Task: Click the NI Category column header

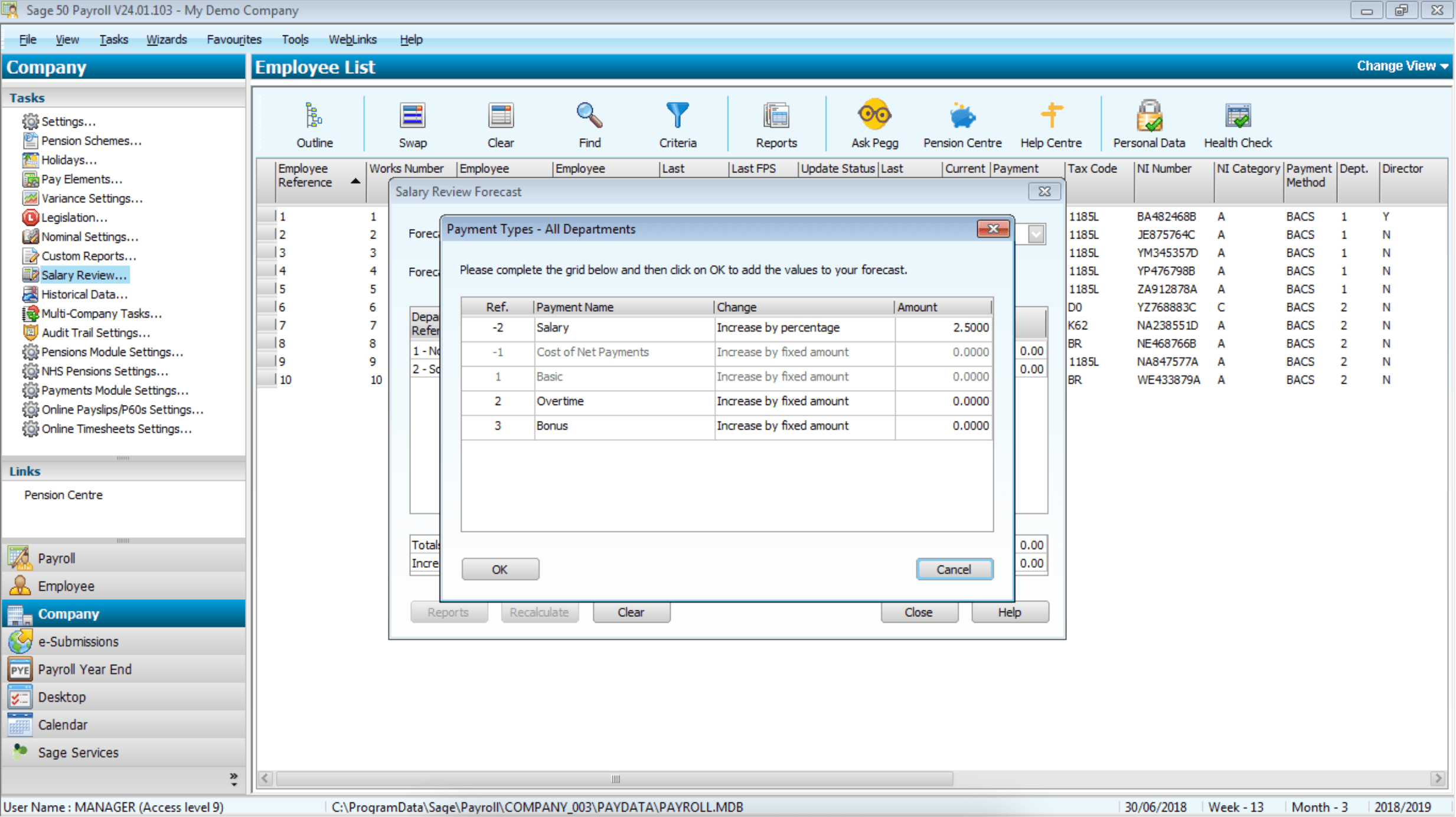Action: 1248,181
